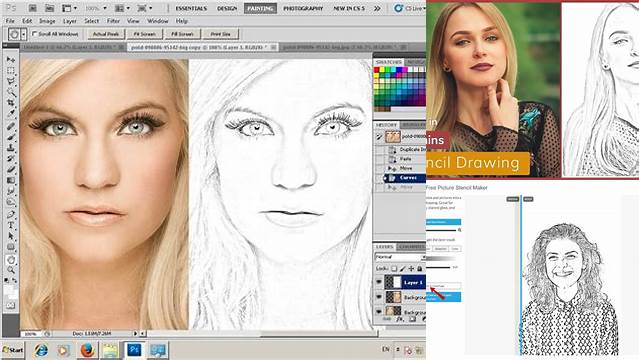Viewport: 639px width, 360px height.
Task: Select the Clone Stamp tool
Action: tap(11, 148)
